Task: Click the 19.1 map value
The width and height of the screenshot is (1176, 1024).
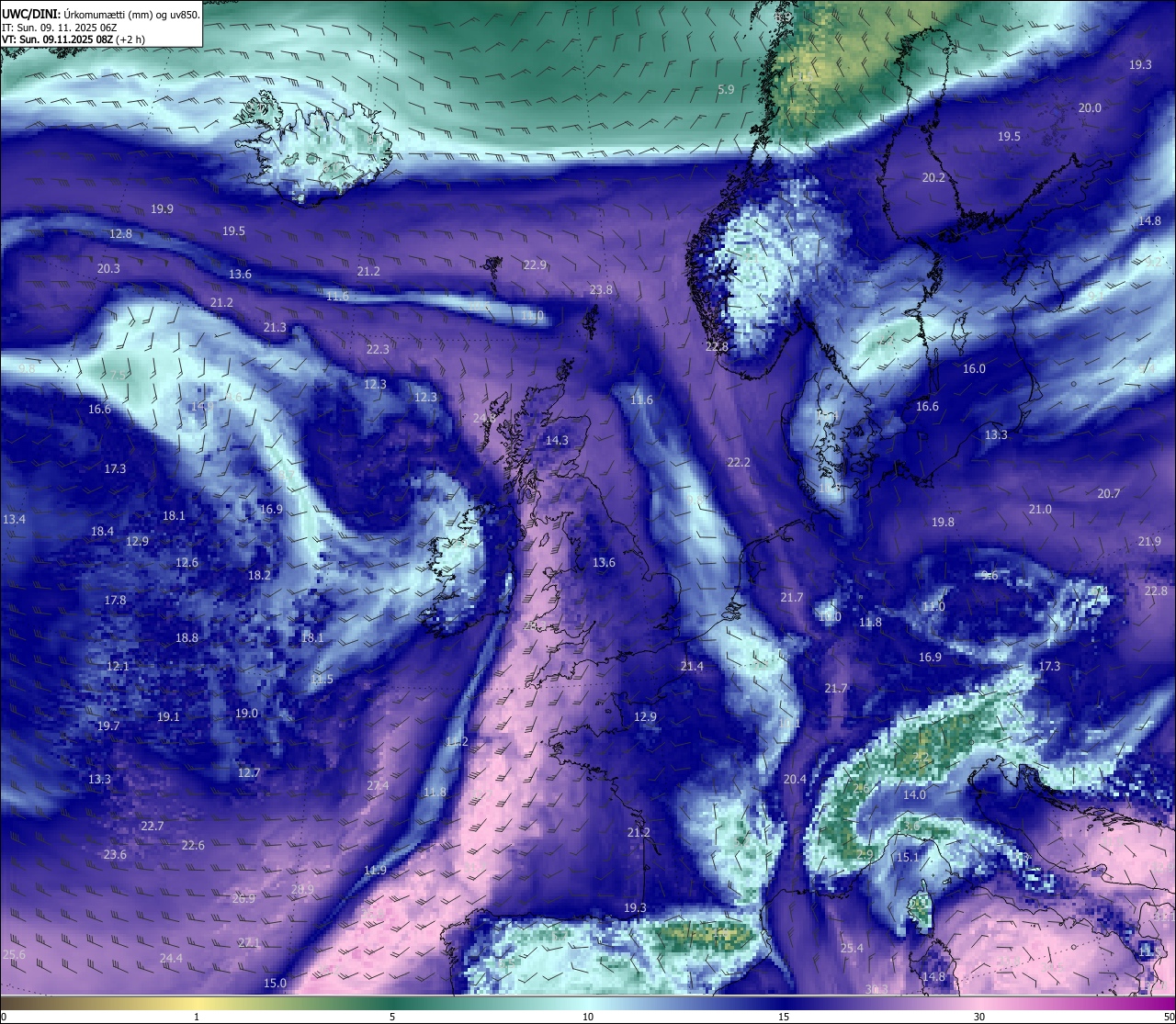Action: click(x=168, y=716)
